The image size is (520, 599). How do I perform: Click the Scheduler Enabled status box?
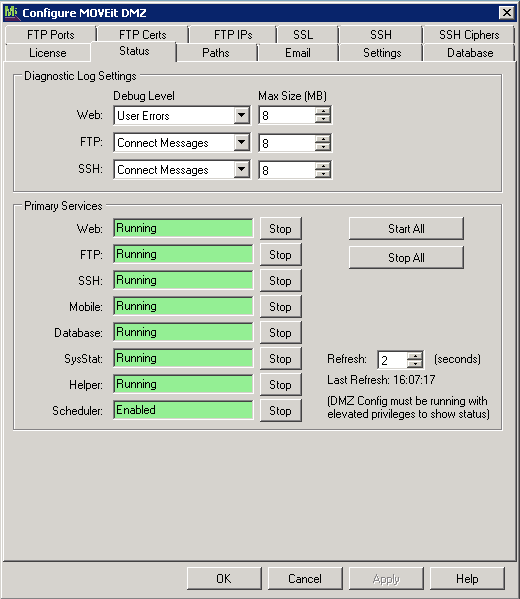[183, 410]
